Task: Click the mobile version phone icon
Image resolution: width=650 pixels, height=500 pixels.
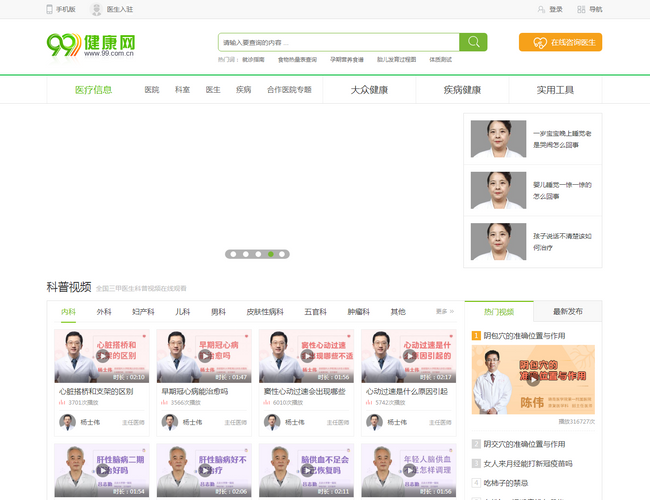Action: 50,9
